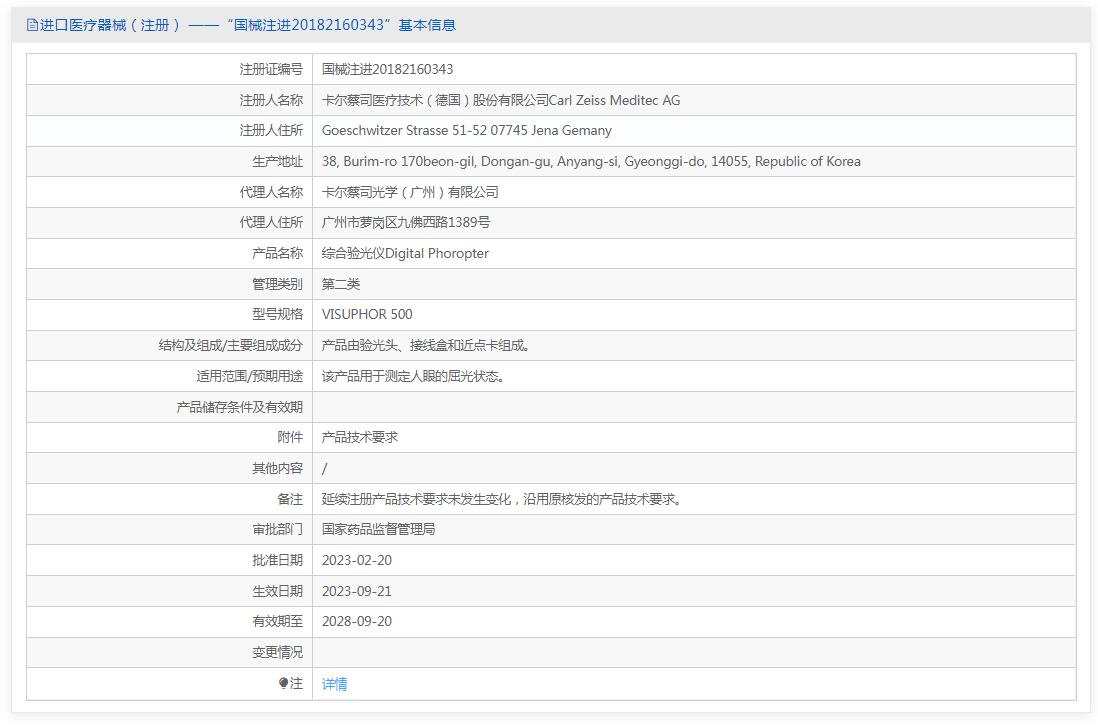Click the approval date 2023-02-20
Screen dimensions: 1098x728
357,560
